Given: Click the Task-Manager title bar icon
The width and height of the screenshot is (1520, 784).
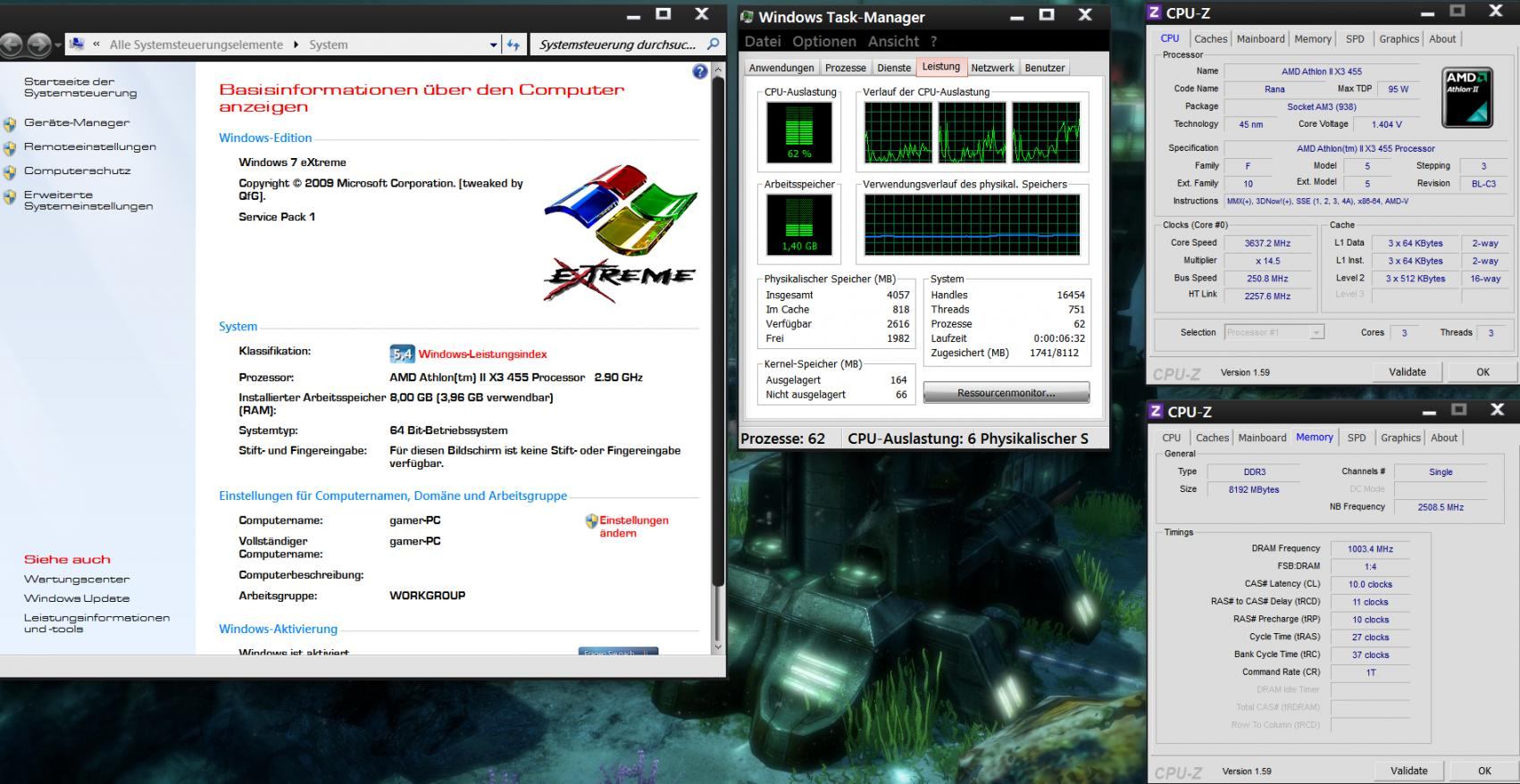Looking at the screenshot, I should tap(747, 16).
